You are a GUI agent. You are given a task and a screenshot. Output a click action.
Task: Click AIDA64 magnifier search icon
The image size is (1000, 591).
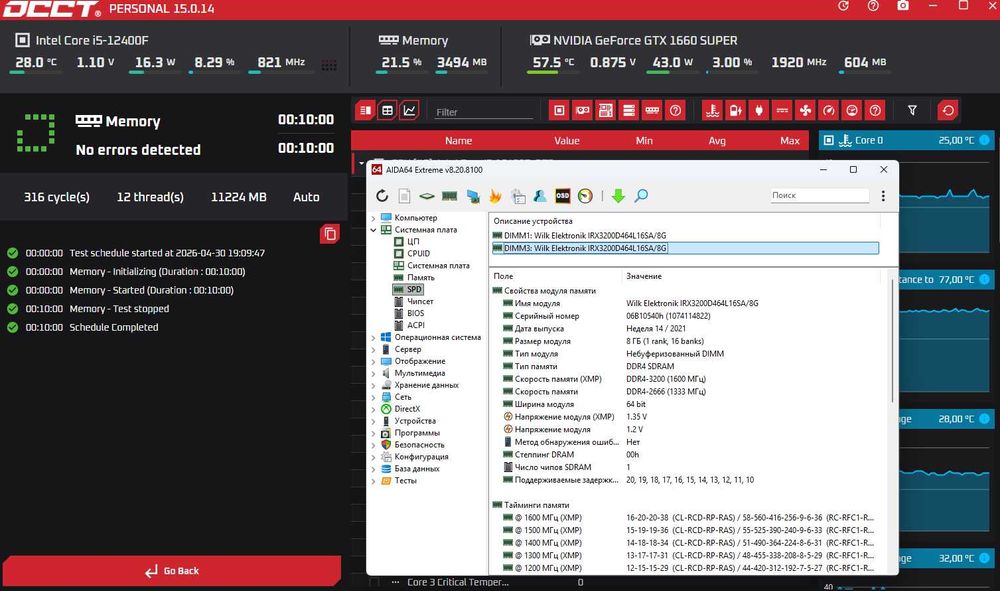coord(642,196)
